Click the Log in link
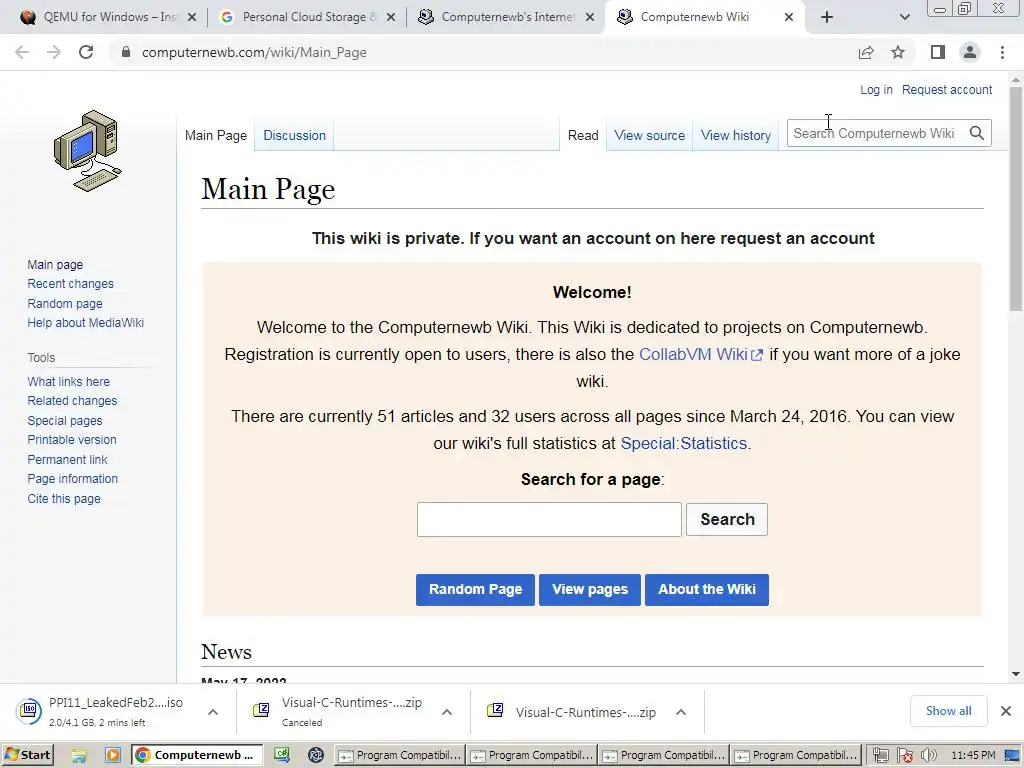This screenshot has height=768, width=1024. click(x=876, y=90)
